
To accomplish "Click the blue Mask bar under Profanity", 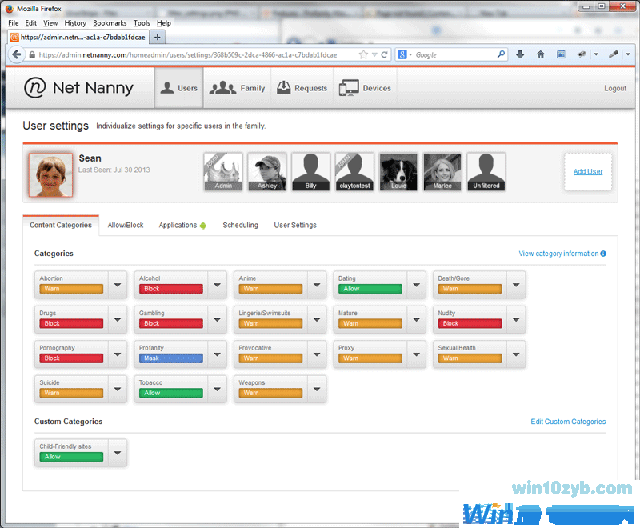I will [x=171, y=358].
